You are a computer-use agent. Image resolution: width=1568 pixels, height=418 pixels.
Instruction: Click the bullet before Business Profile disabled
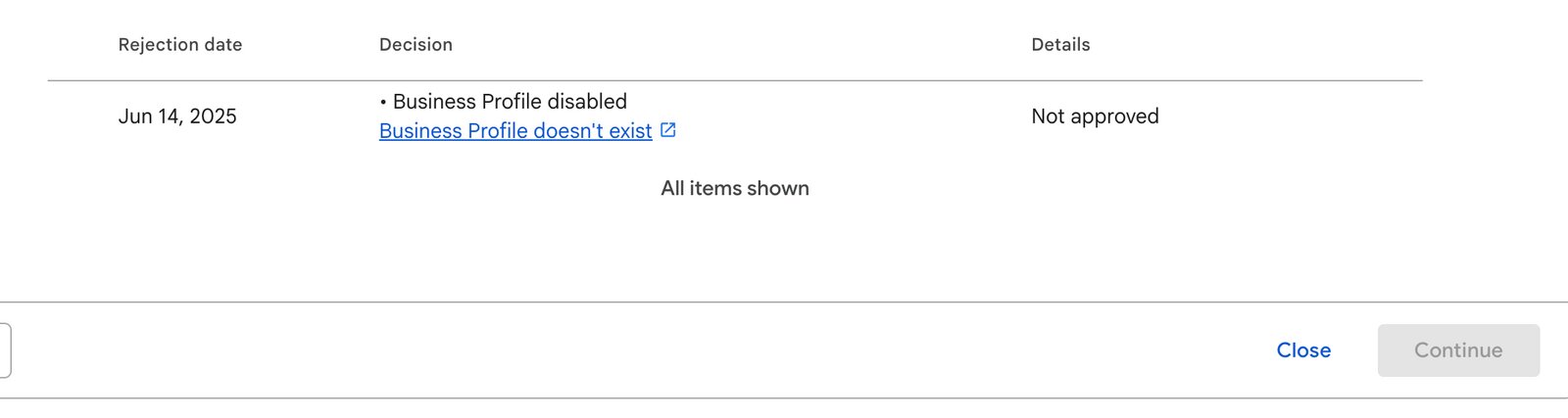(383, 102)
